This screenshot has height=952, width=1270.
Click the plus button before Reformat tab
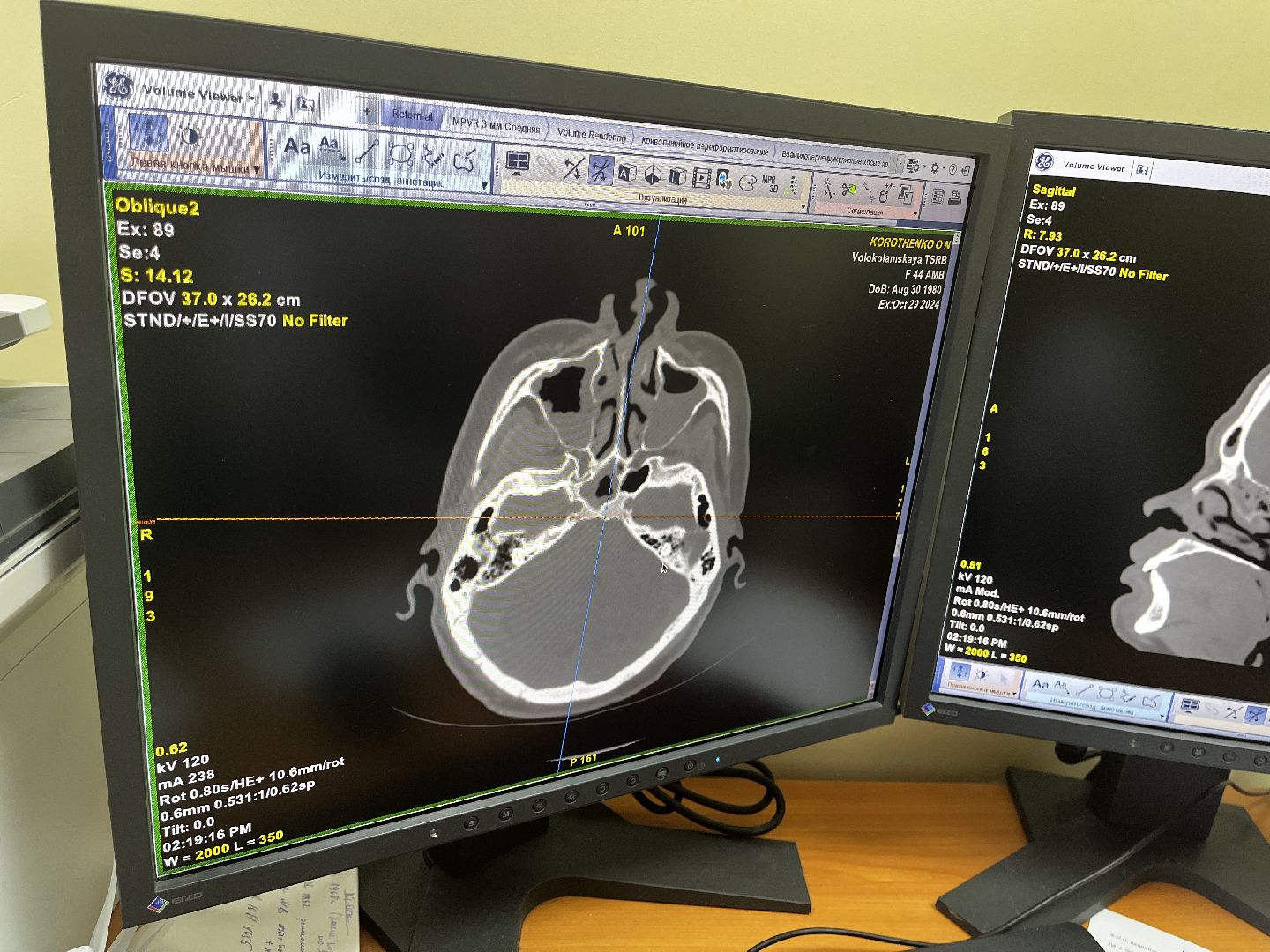tap(367, 112)
